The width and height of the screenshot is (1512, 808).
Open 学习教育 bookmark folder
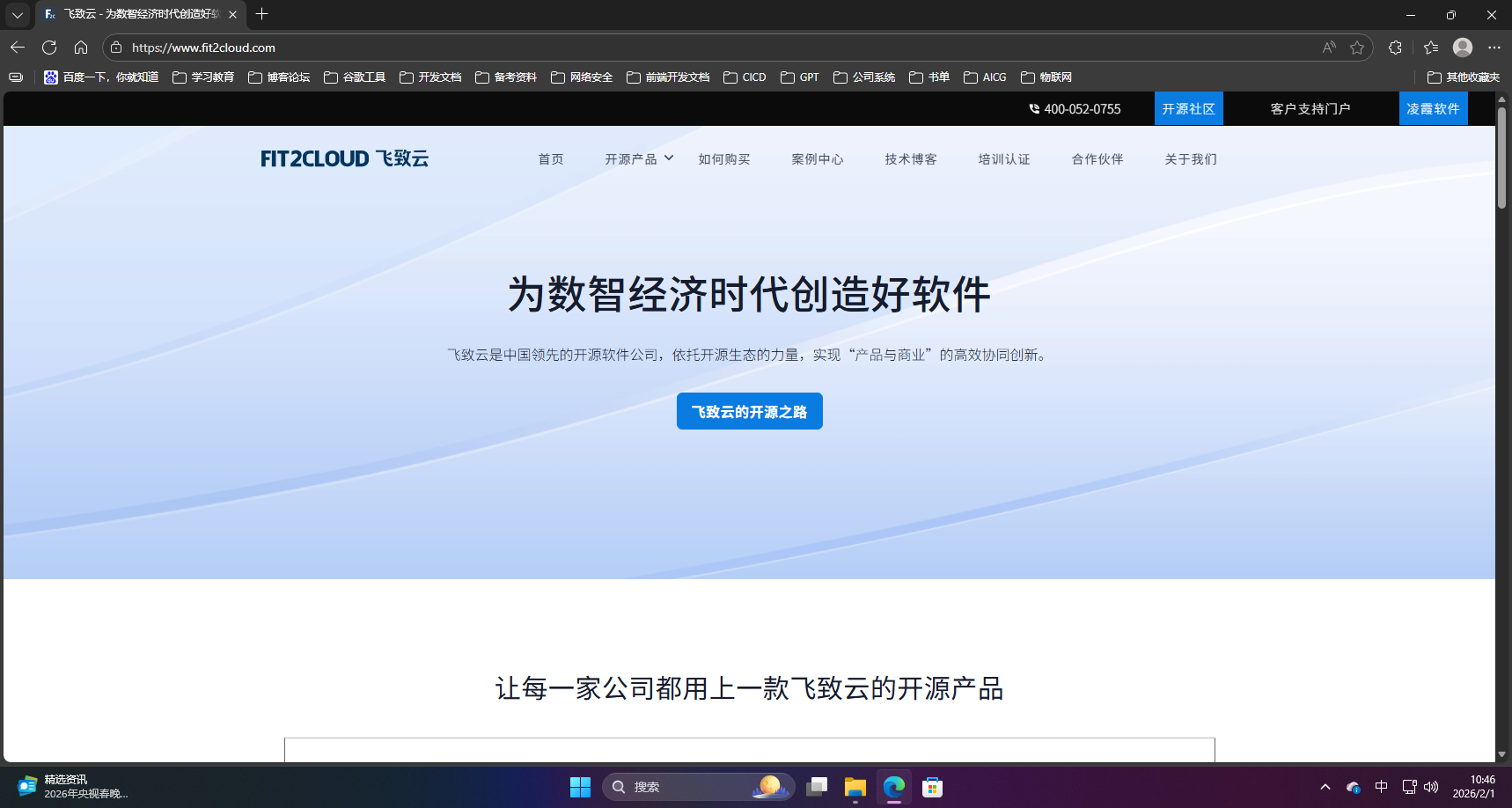tap(203, 77)
